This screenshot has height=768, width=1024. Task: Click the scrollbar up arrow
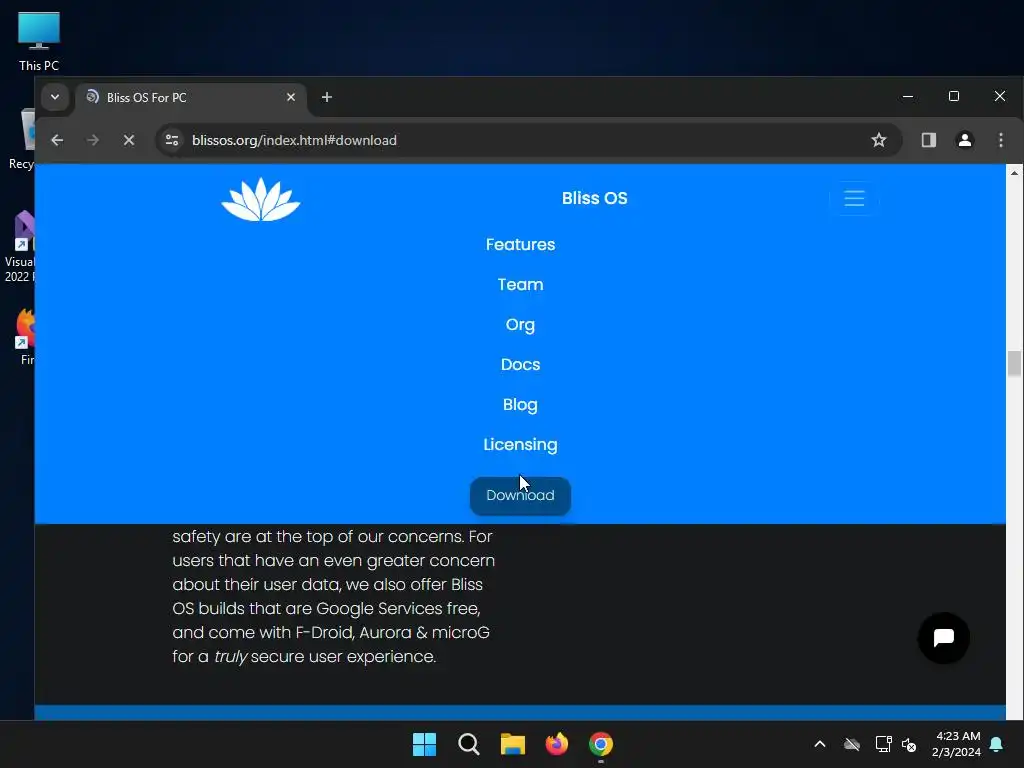click(x=1014, y=172)
